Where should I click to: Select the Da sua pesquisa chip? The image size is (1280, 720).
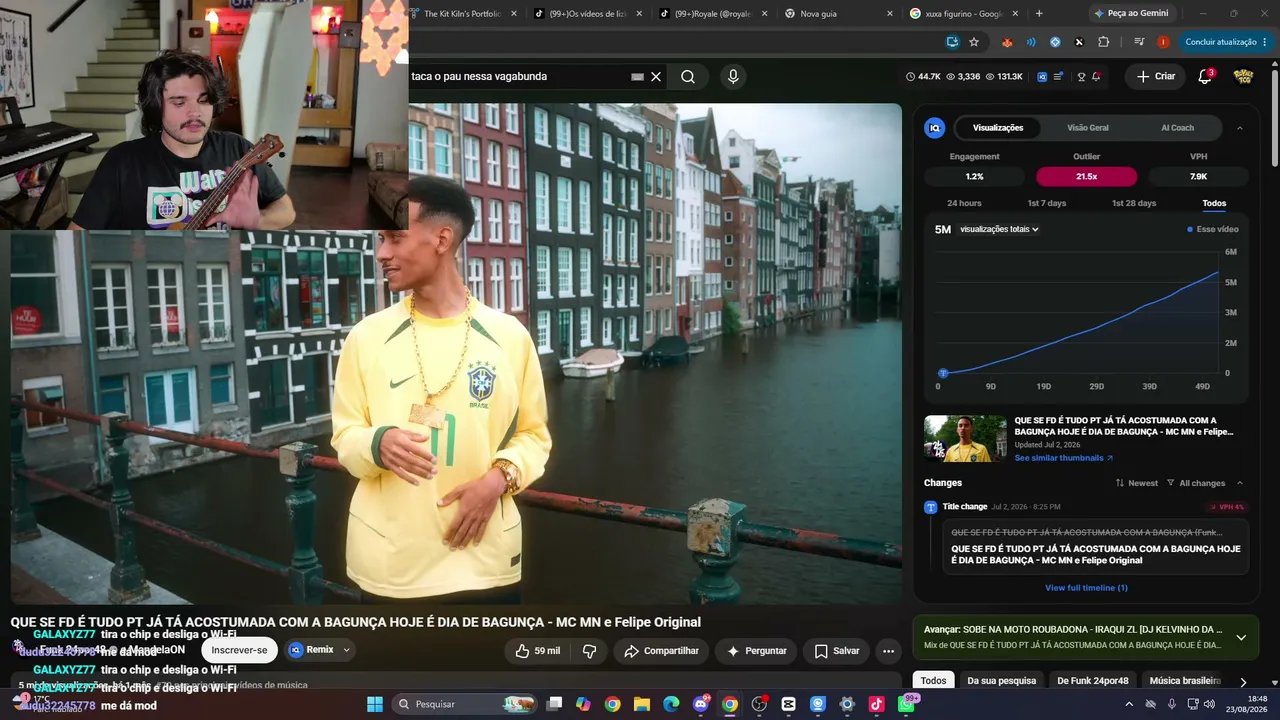[x=1002, y=681]
